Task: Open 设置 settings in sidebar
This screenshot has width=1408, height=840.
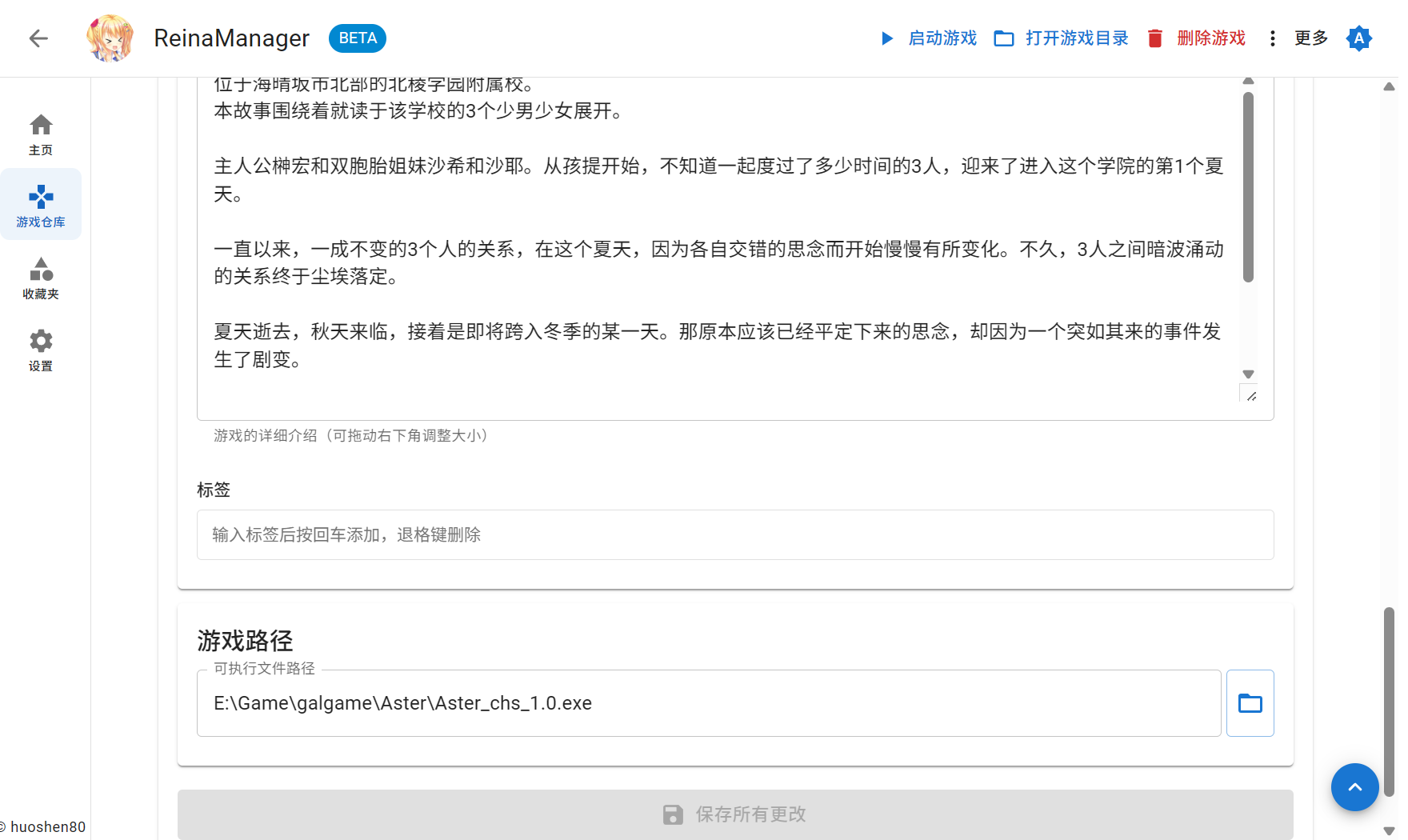Action: pos(41,350)
